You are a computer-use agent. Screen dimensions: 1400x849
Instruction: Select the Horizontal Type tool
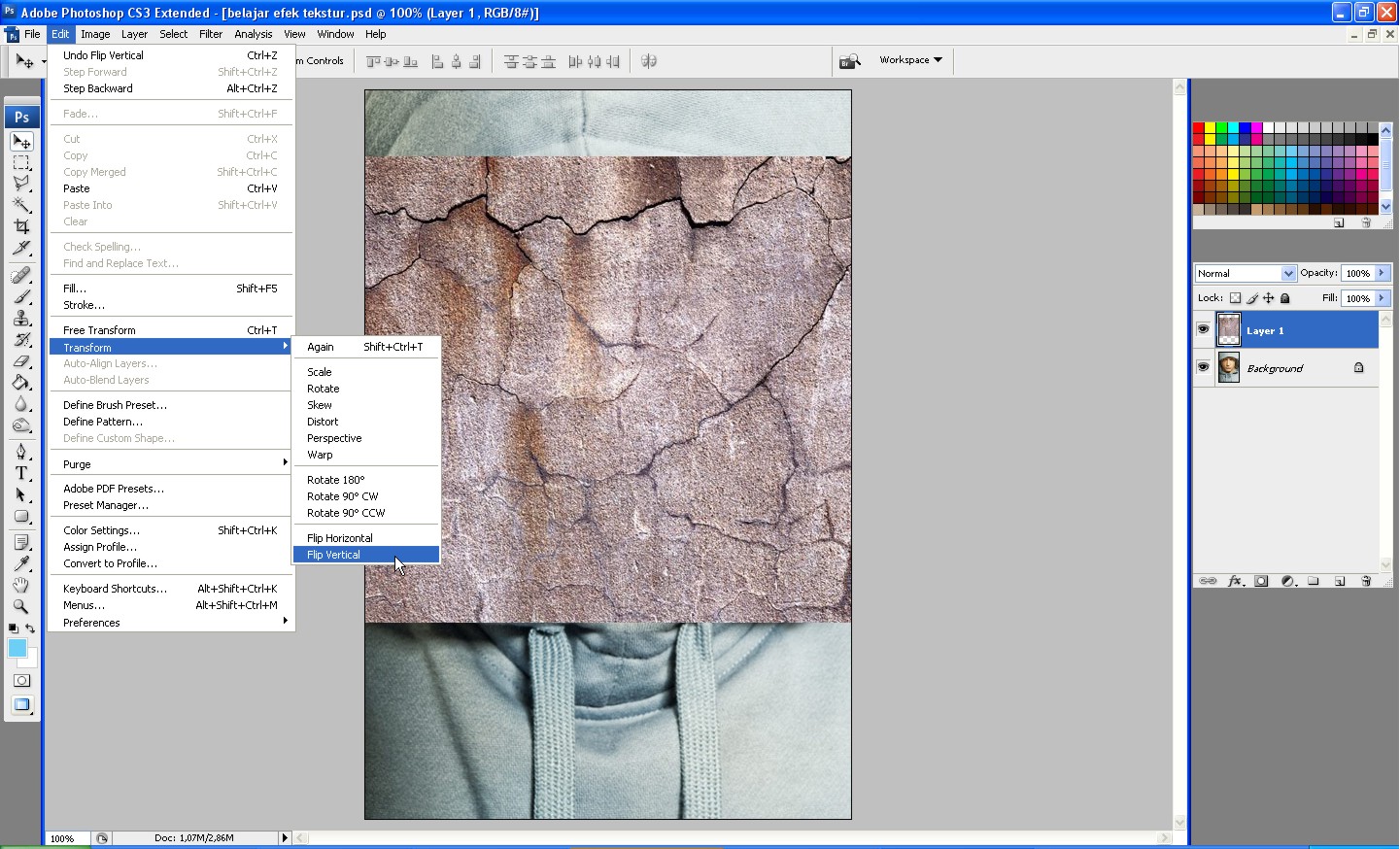21,473
